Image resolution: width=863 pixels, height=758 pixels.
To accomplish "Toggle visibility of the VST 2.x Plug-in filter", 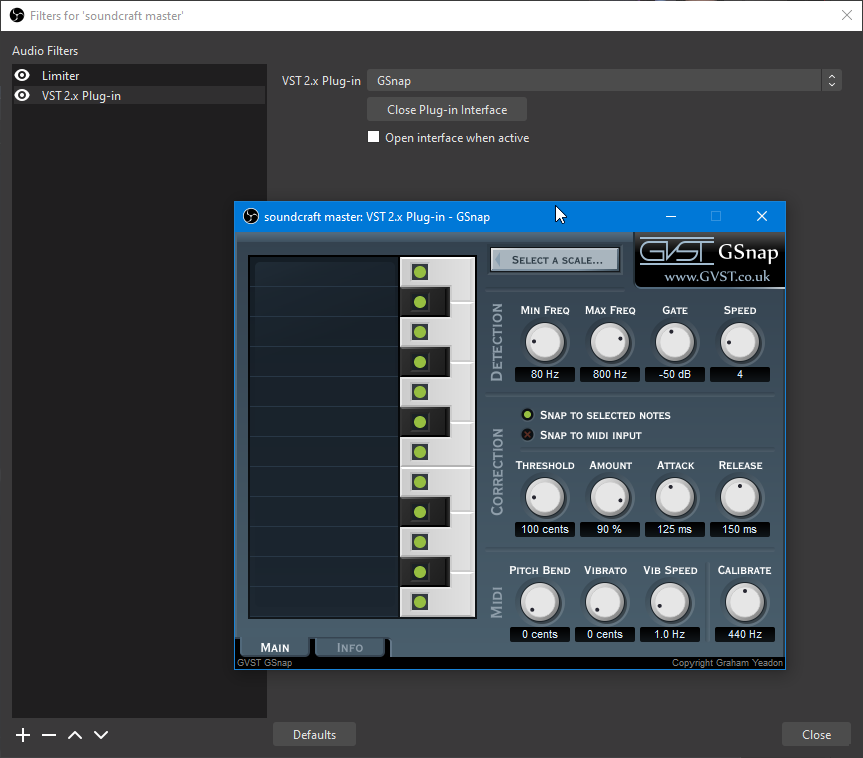I will tap(22, 96).
